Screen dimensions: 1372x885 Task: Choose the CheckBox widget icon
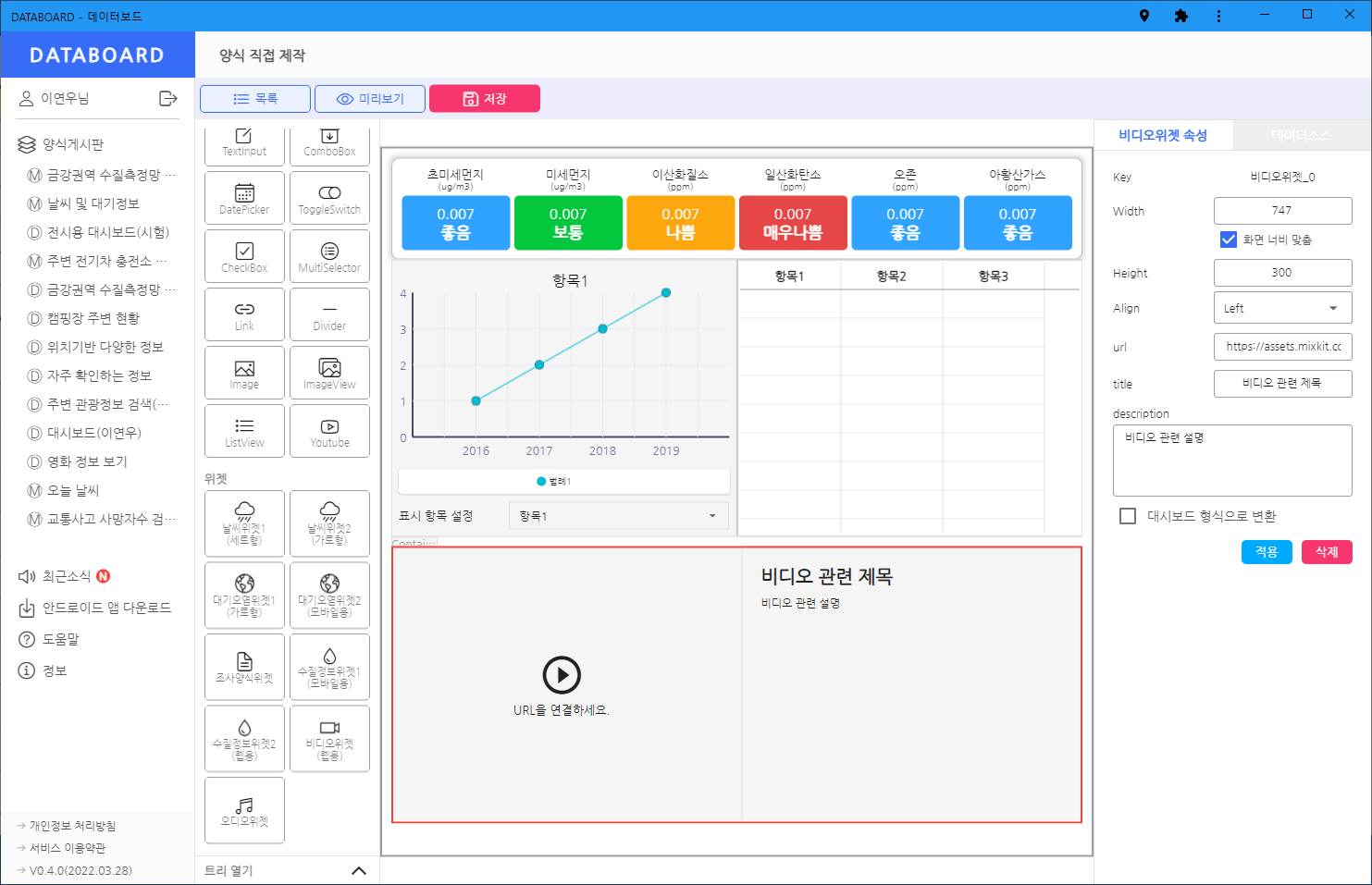(x=244, y=255)
